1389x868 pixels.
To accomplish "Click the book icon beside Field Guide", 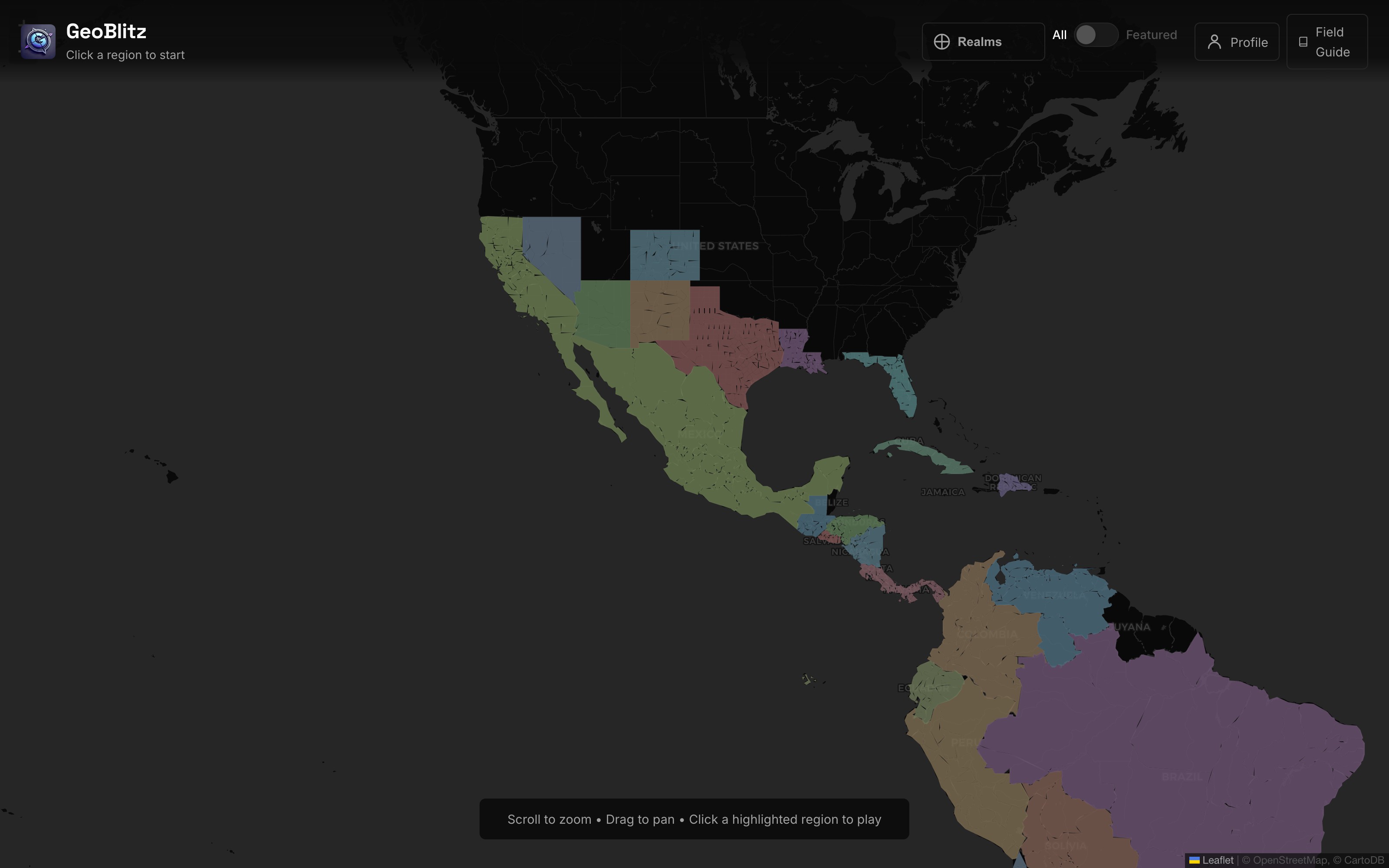I will (1303, 42).
